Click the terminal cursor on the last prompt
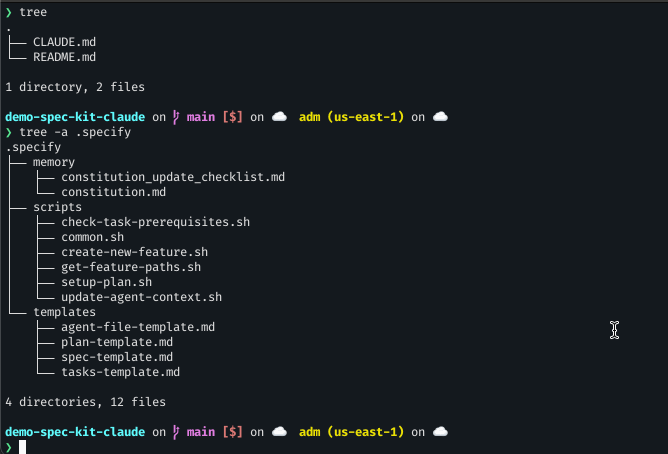 22,447
